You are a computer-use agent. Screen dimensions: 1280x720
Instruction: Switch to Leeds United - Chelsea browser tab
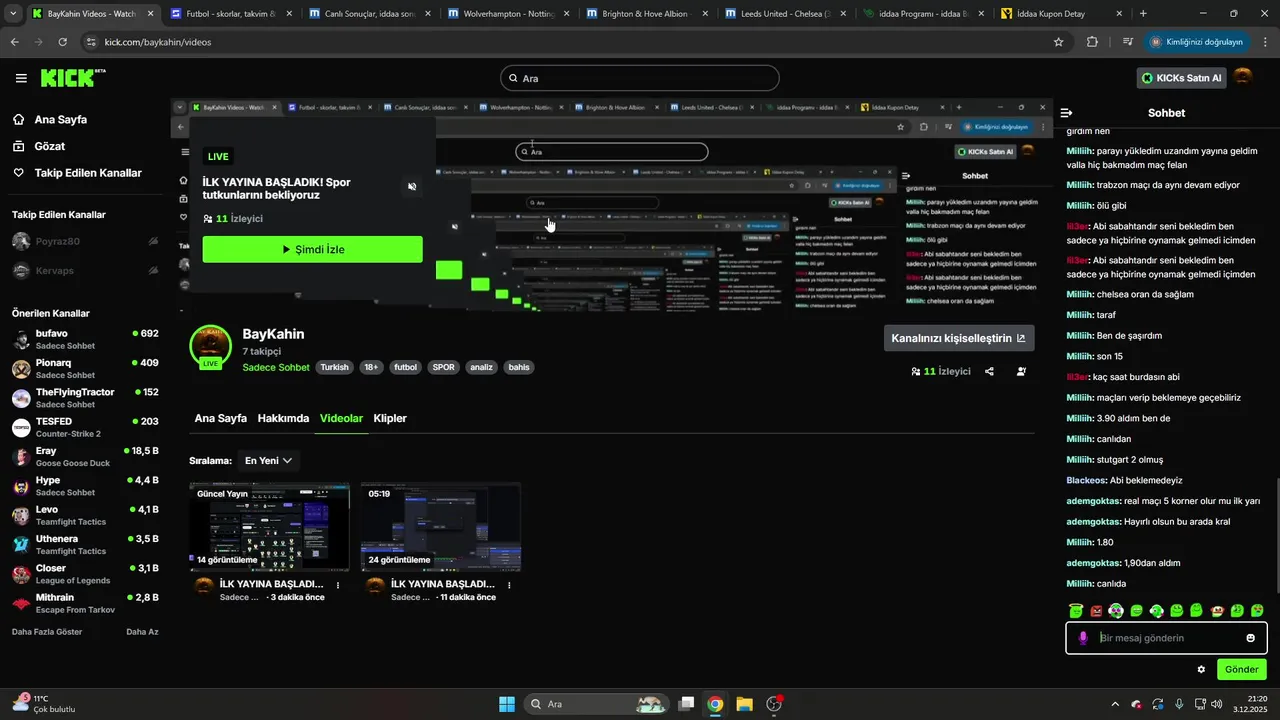click(783, 14)
